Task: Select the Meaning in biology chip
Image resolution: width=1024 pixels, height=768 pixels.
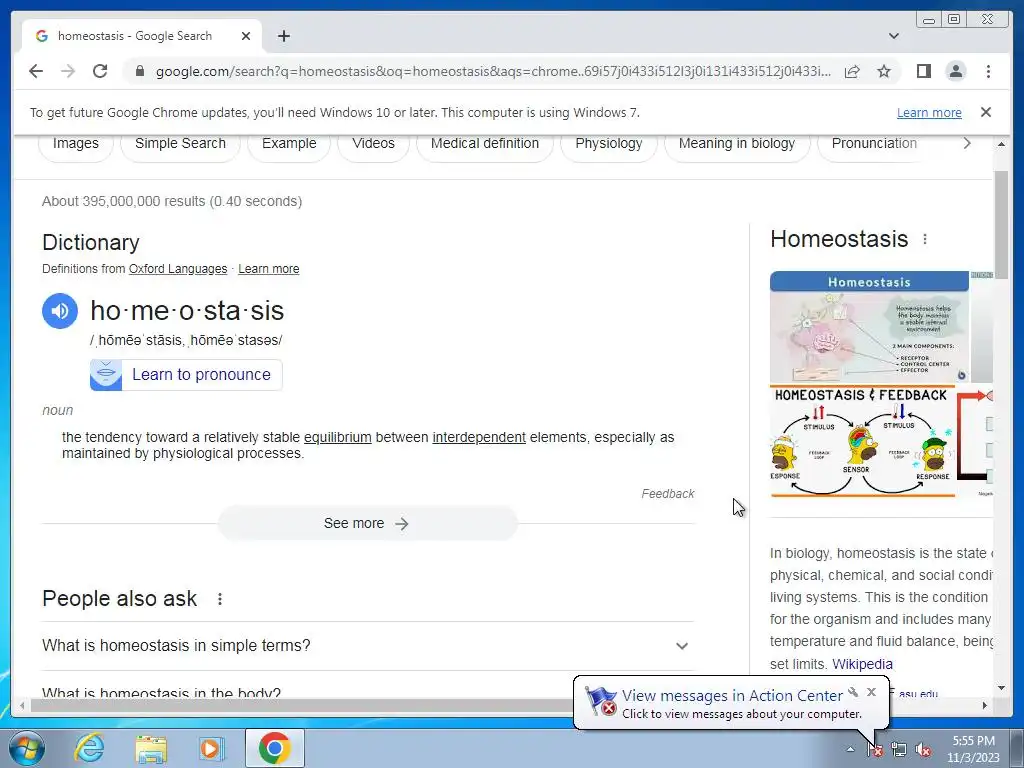Action: 737,144
